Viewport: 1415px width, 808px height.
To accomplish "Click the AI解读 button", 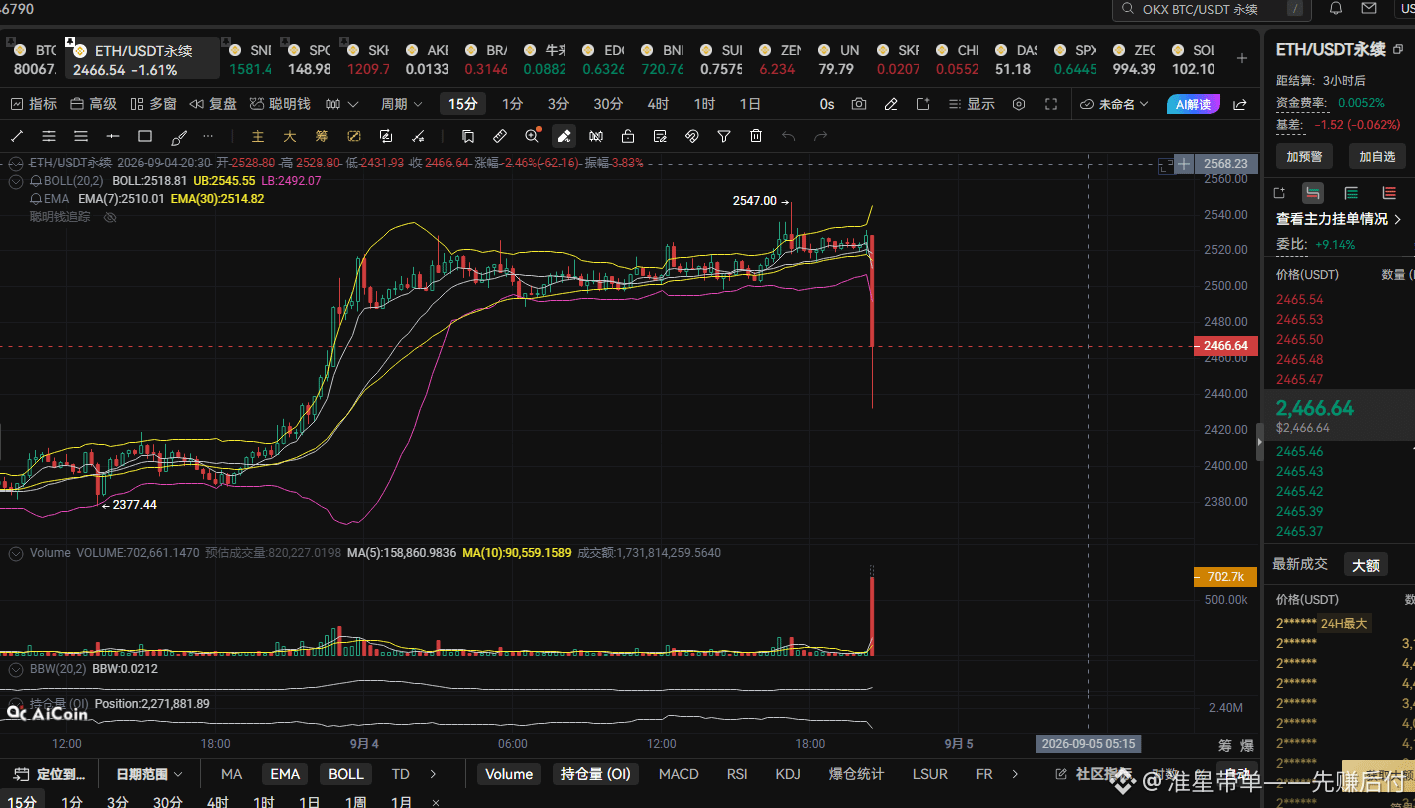I will click(x=1193, y=104).
